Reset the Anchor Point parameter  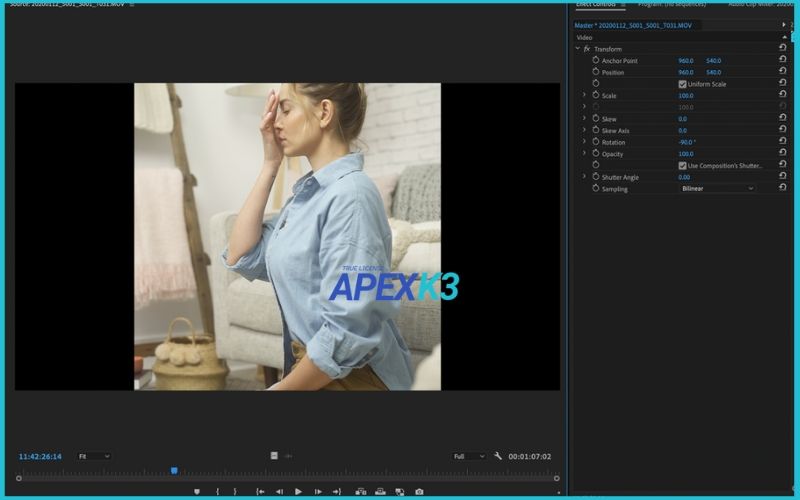[x=782, y=61]
